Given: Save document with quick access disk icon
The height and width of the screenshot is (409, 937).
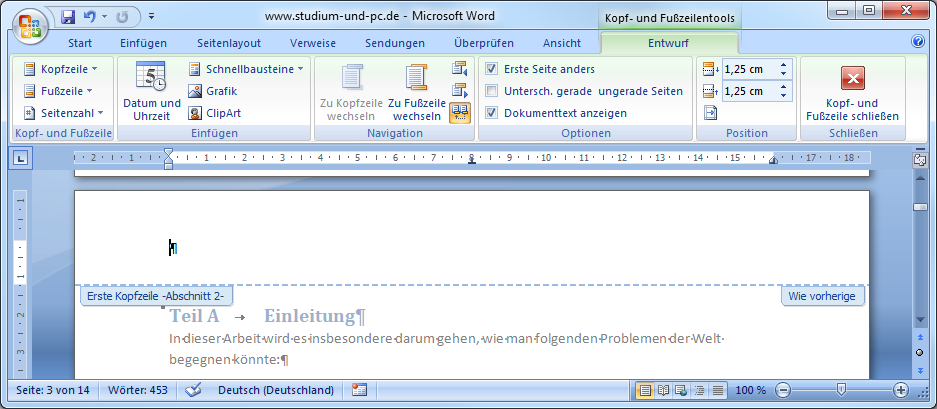Looking at the screenshot, I should point(68,16).
